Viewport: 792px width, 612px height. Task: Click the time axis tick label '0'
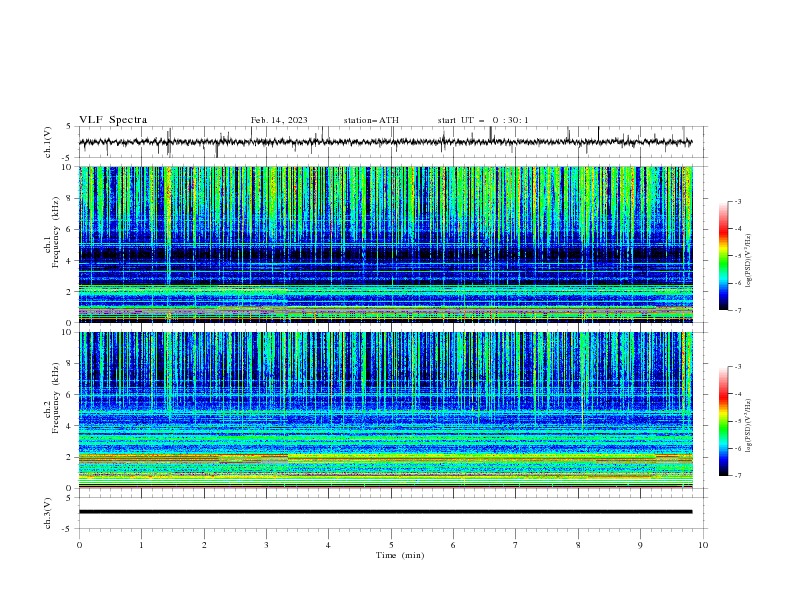click(x=79, y=545)
